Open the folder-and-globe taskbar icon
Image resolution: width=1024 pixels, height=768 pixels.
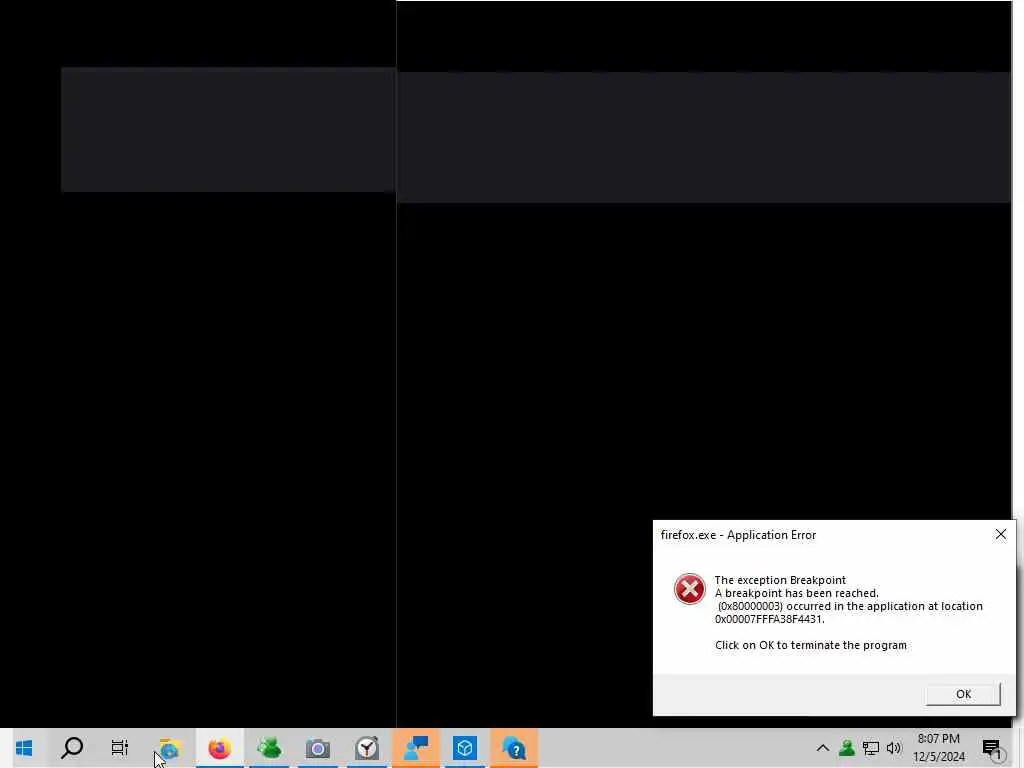tap(170, 748)
